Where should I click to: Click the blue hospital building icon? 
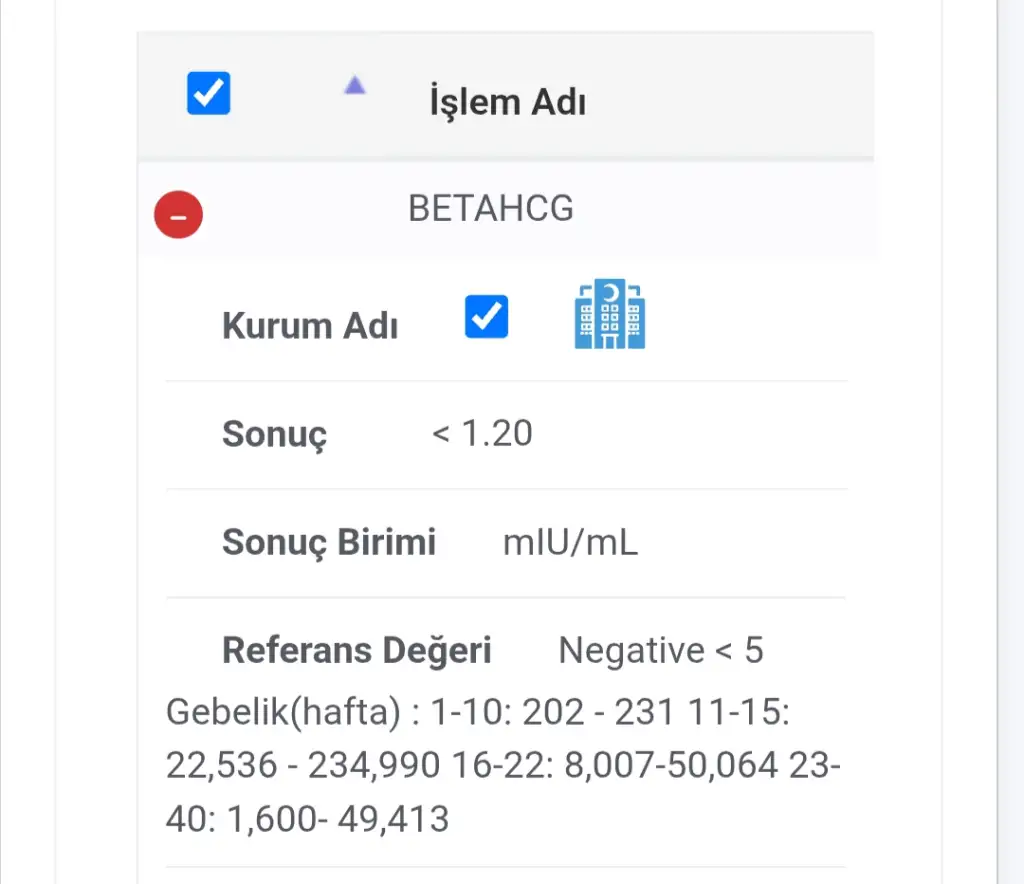610,314
